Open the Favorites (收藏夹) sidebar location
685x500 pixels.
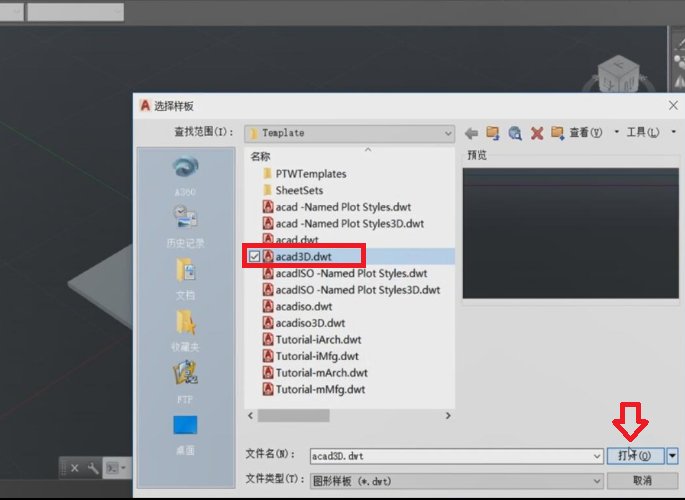click(185, 331)
